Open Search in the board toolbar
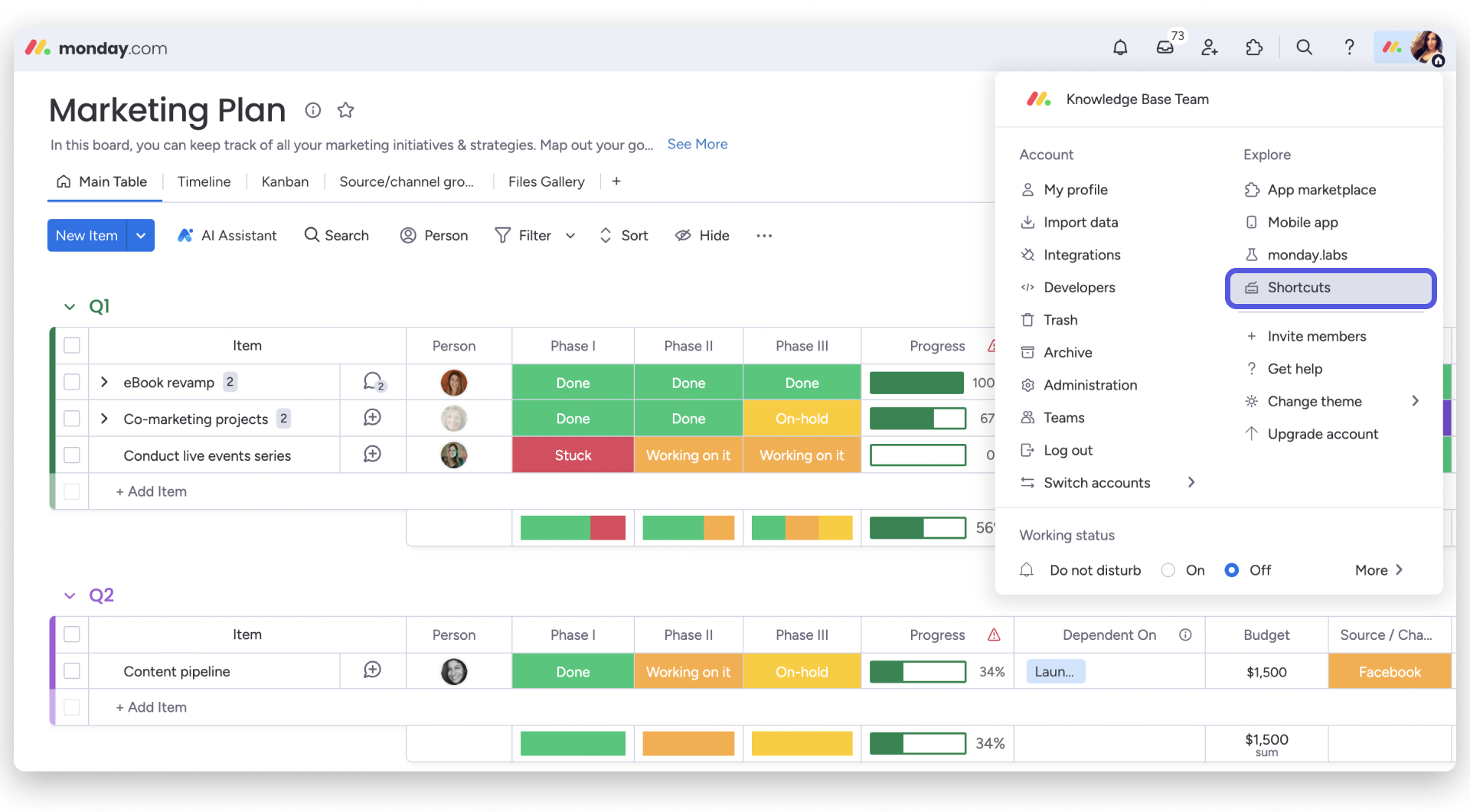The image size is (1470, 812). click(336, 236)
